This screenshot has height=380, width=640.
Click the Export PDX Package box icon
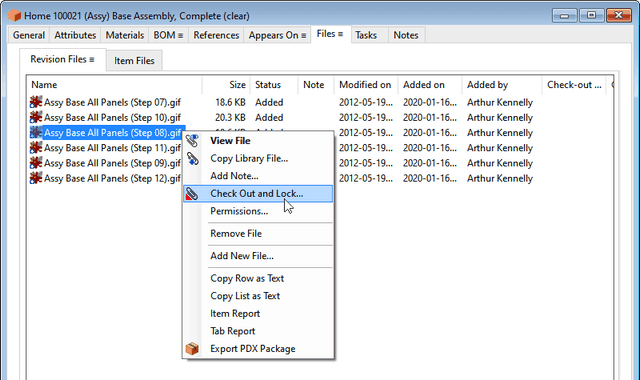point(192,349)
